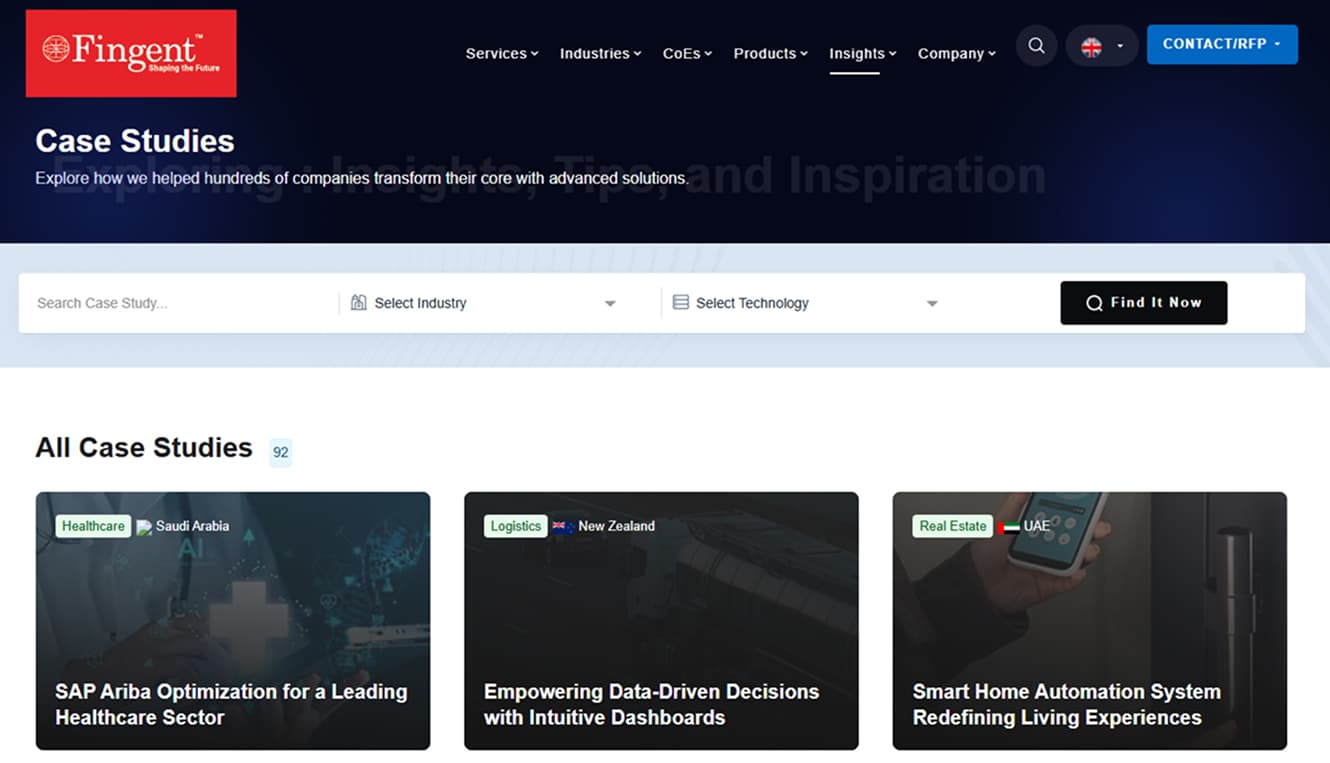Image resolution: width=1330 pixels, height=763 pixels.
Task: Click the Saudi Arabia flag icon
Action: [x=144, y=527]
